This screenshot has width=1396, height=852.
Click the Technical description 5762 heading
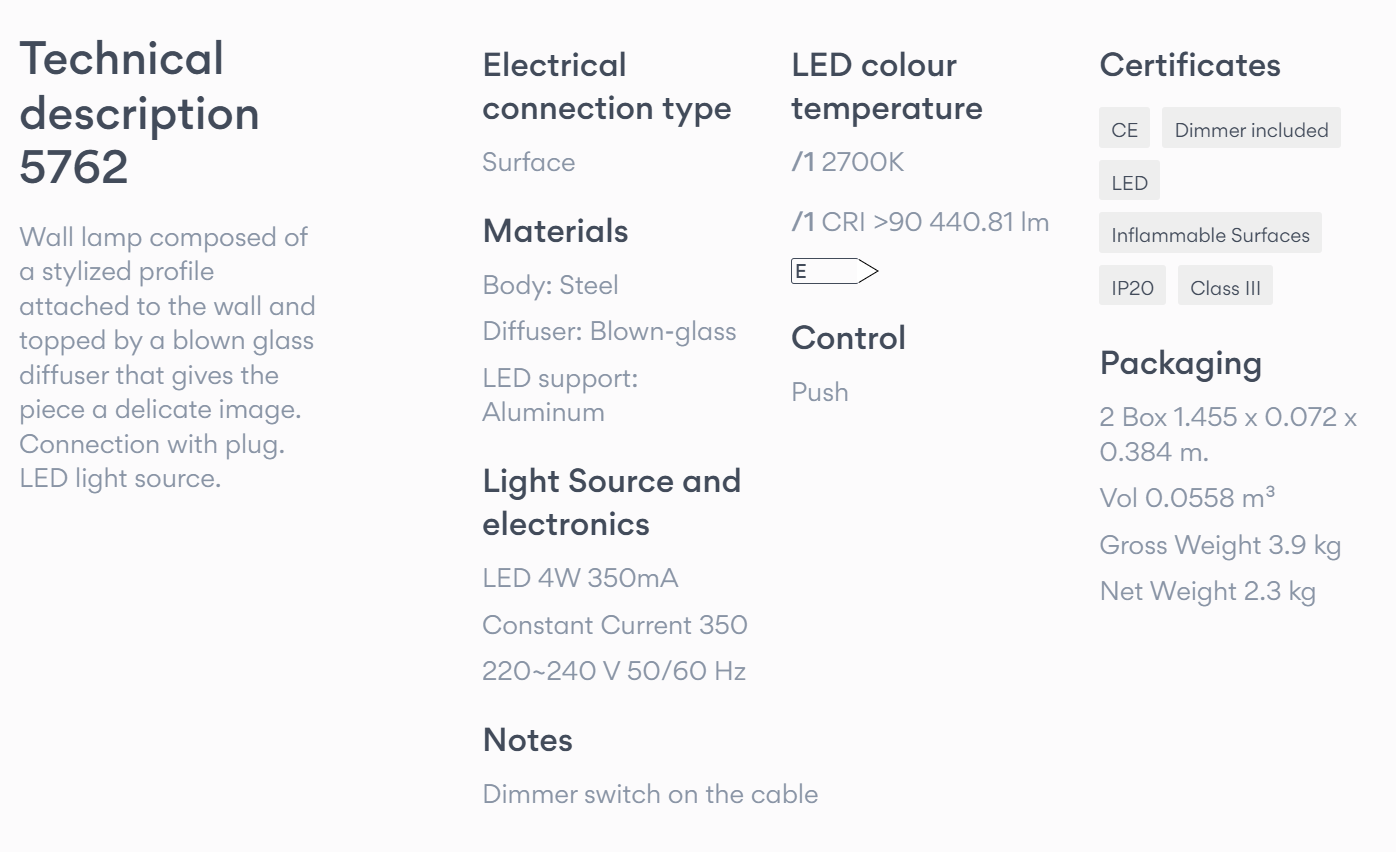(x=140, y=113)
